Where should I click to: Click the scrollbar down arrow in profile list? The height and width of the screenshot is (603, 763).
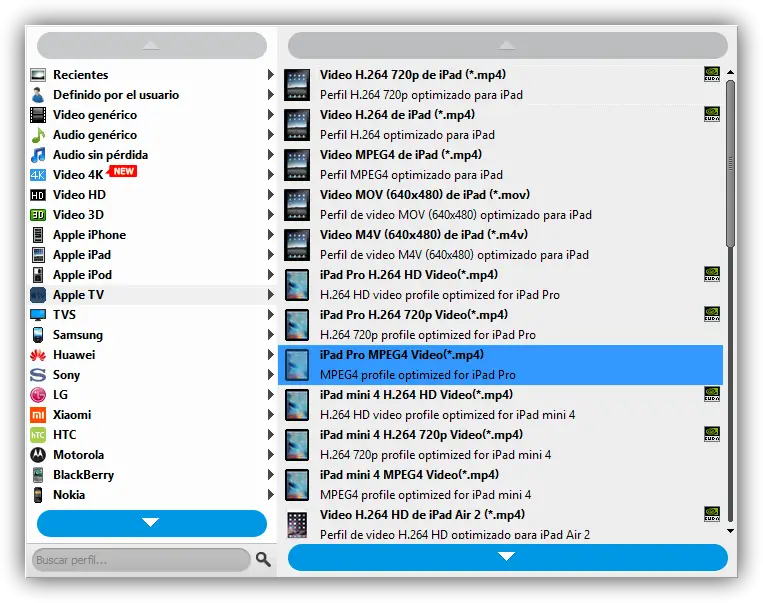coord(730,531)
